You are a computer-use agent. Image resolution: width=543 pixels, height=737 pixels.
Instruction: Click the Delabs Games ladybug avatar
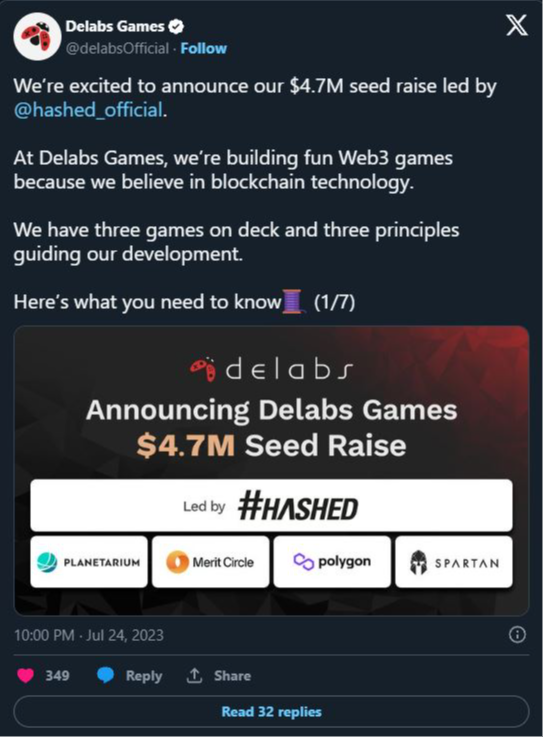tap(37, 37)
